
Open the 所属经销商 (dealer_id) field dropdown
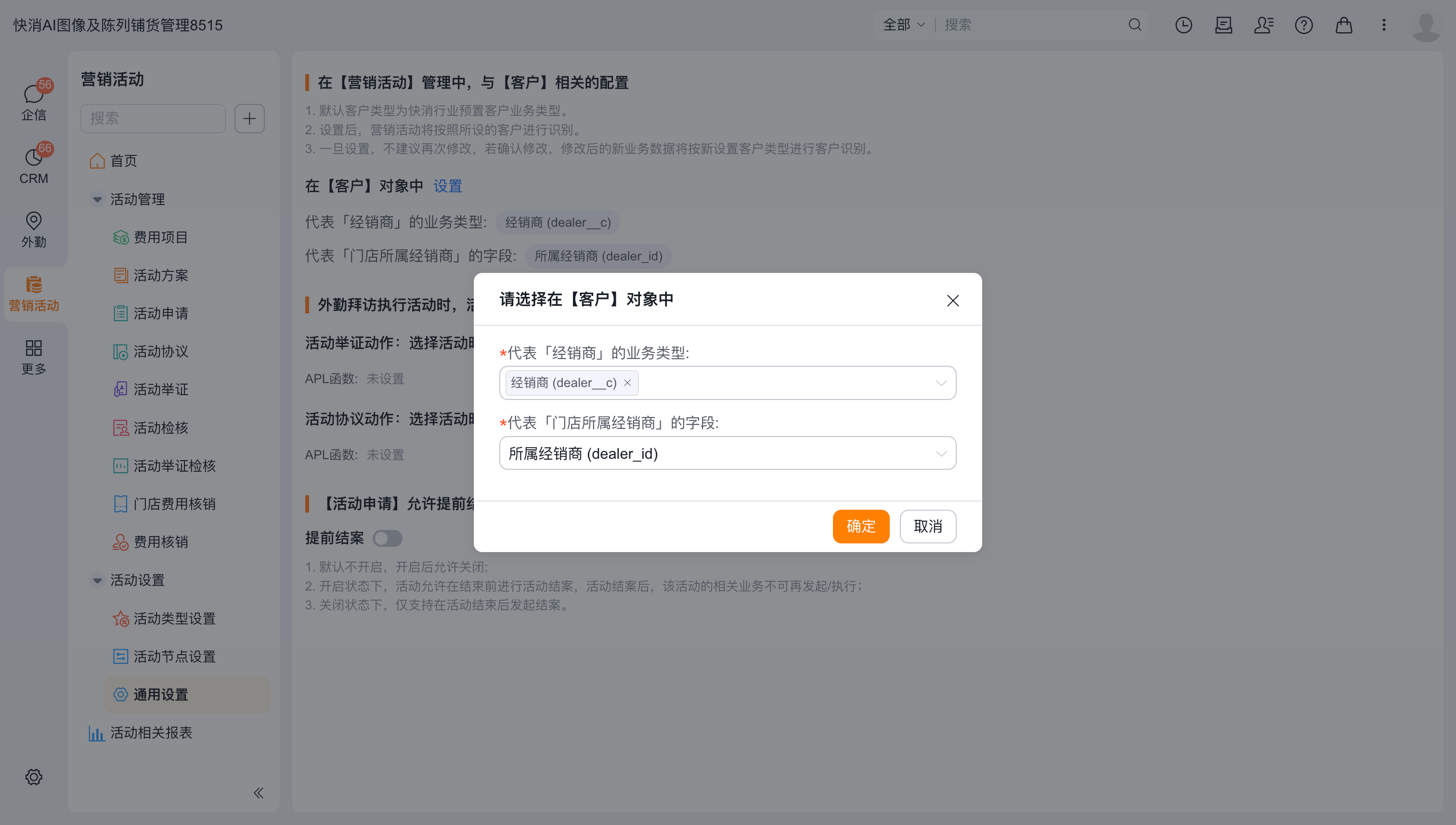tap(727, 453)
